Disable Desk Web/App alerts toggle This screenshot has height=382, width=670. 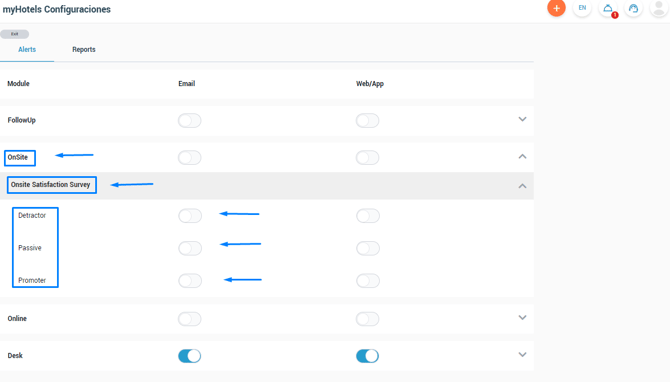click(367, 356)
